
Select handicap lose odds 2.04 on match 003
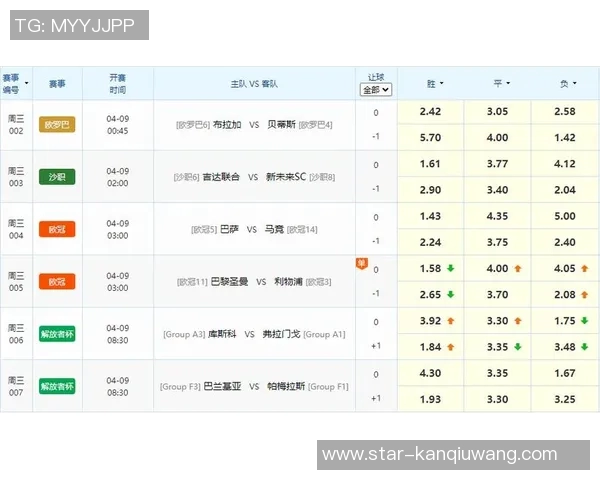565,190
